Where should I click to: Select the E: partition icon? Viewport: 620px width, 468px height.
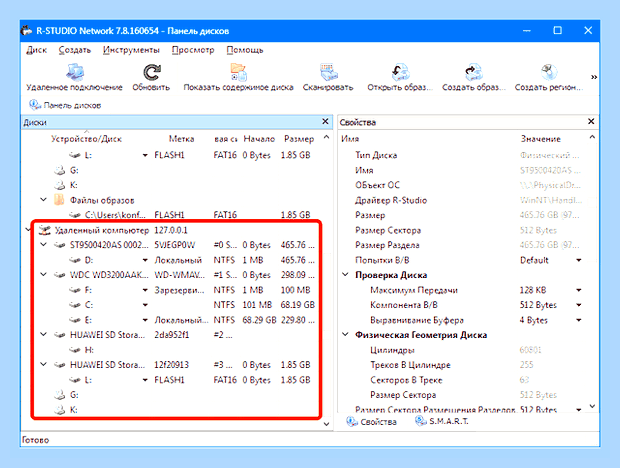tap(75, 320)
